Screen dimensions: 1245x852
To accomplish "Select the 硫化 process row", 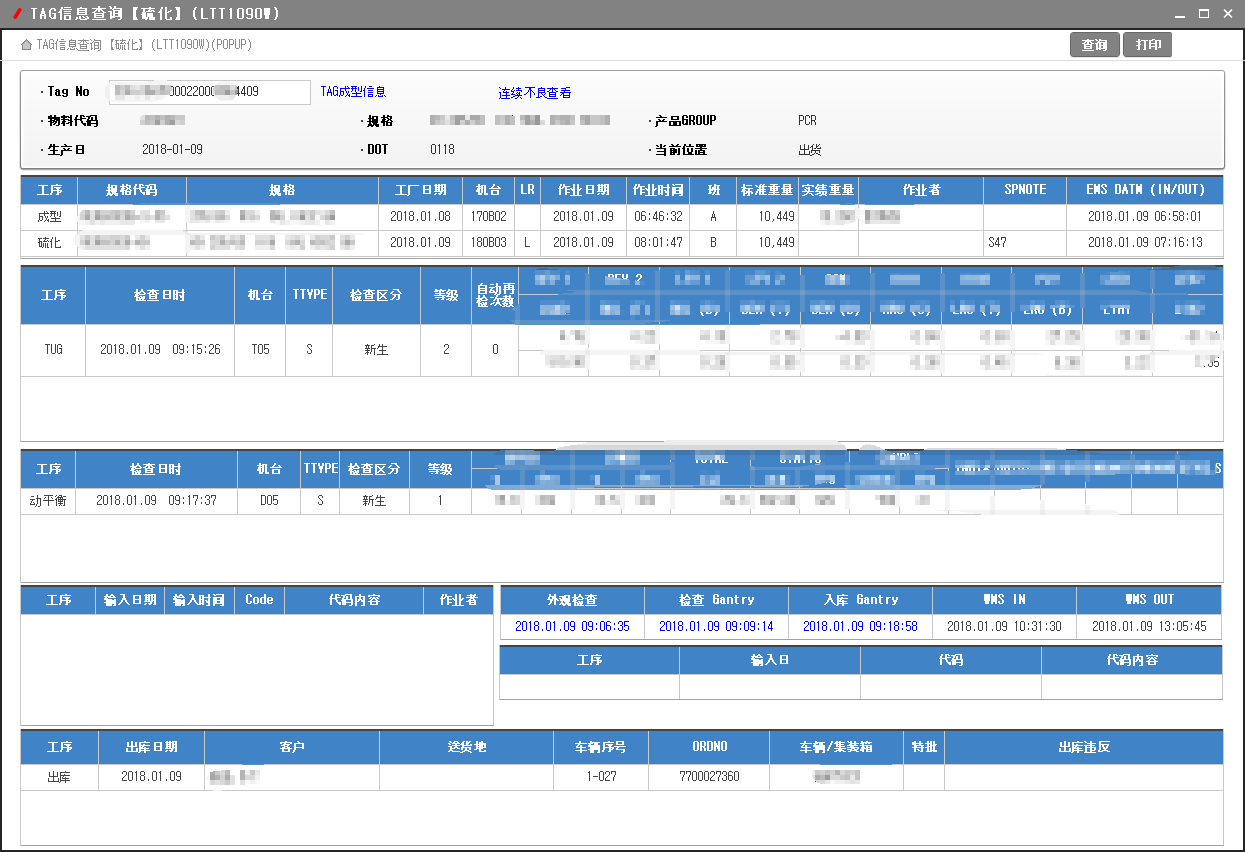I will coord(49,243).
